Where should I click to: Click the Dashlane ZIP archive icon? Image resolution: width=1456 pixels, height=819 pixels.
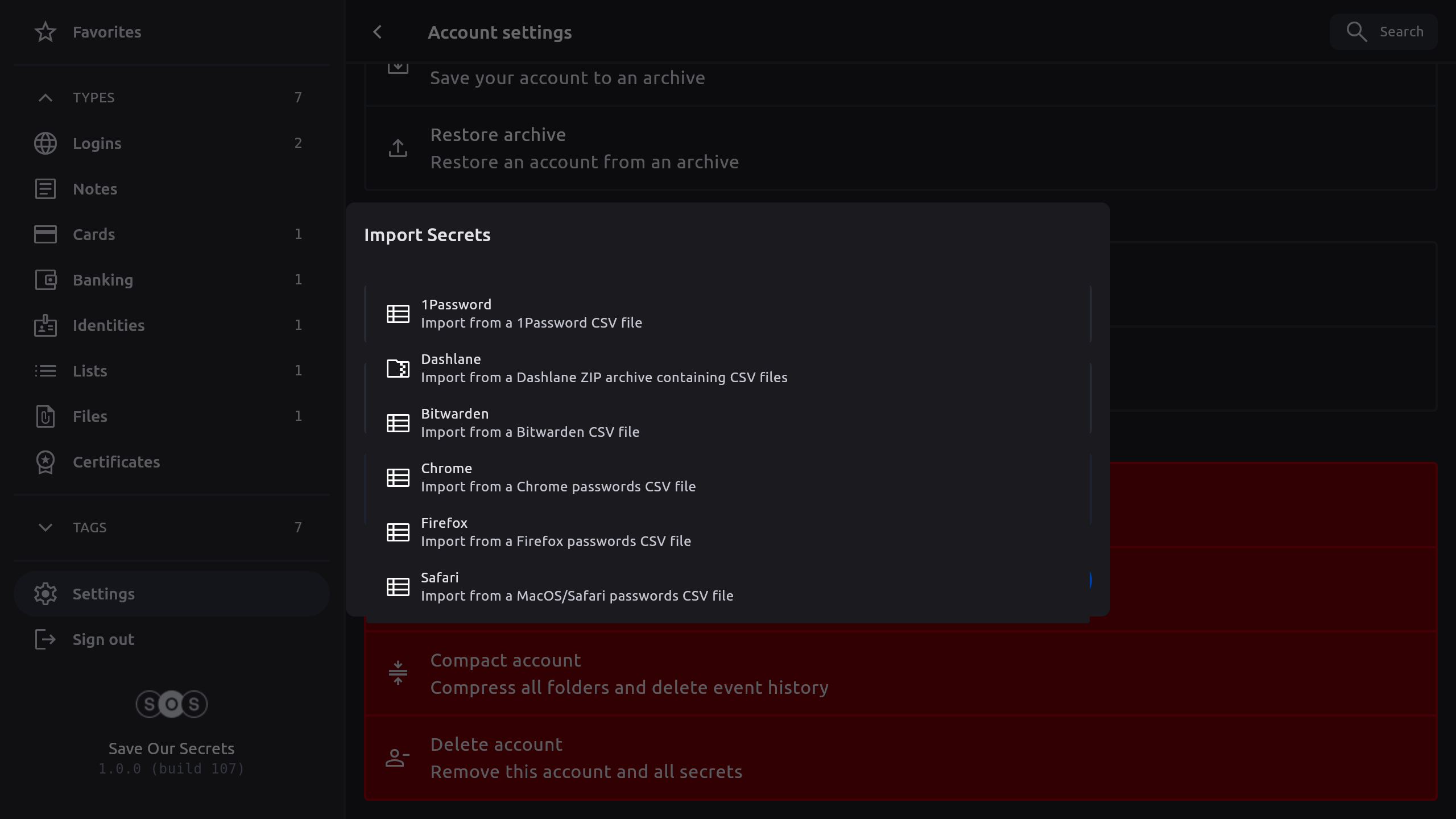[398, 369]
